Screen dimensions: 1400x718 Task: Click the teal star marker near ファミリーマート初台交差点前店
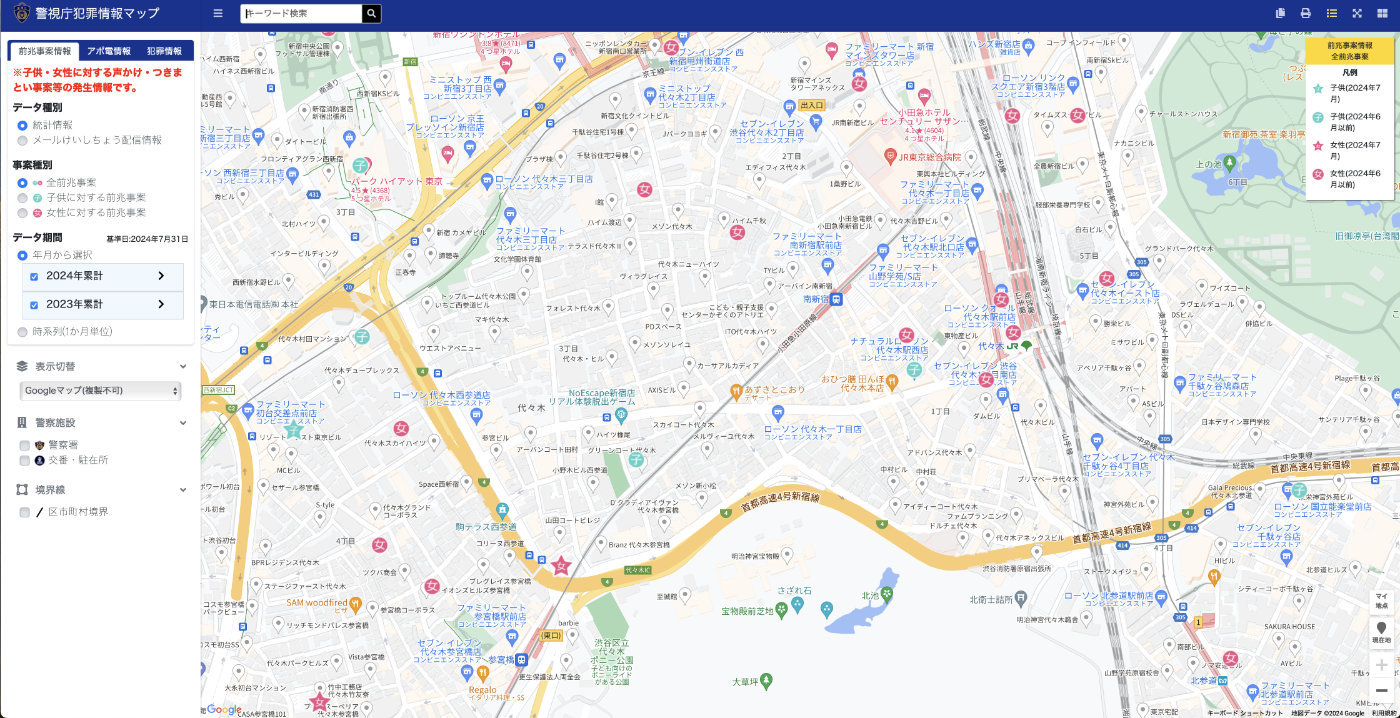coord(292,430)
